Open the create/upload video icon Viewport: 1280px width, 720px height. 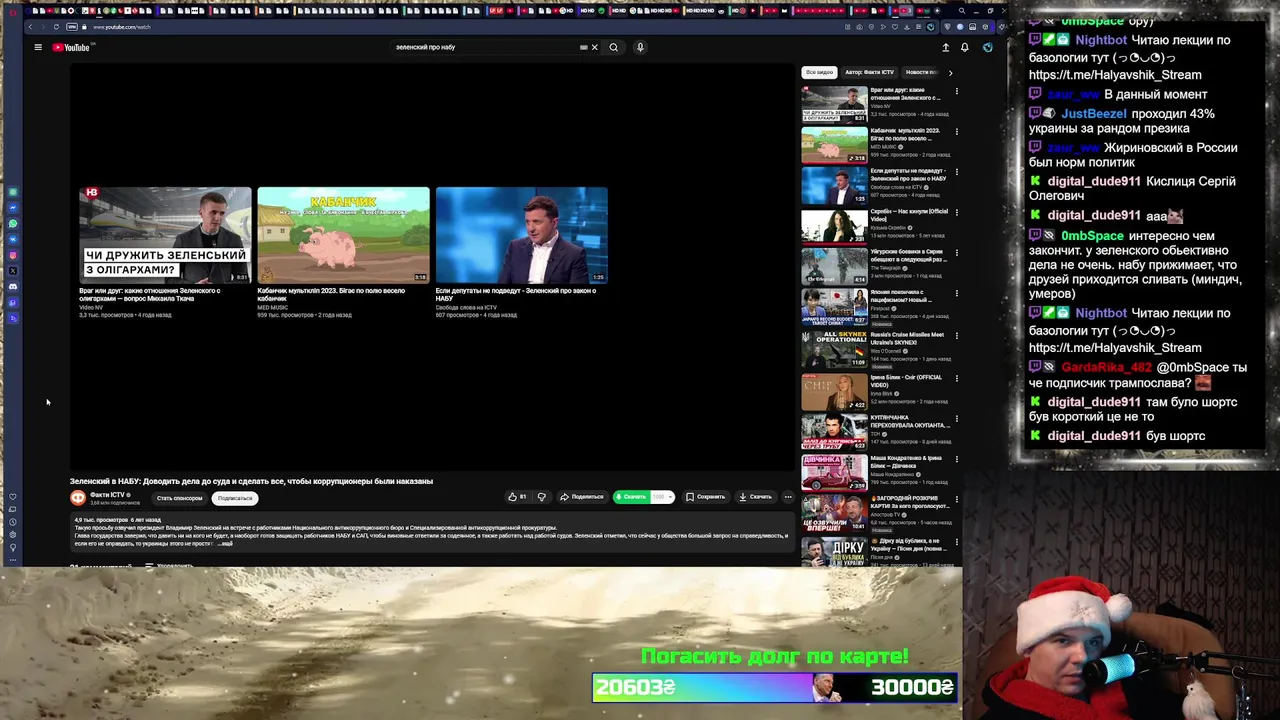[x=945, y=47]
